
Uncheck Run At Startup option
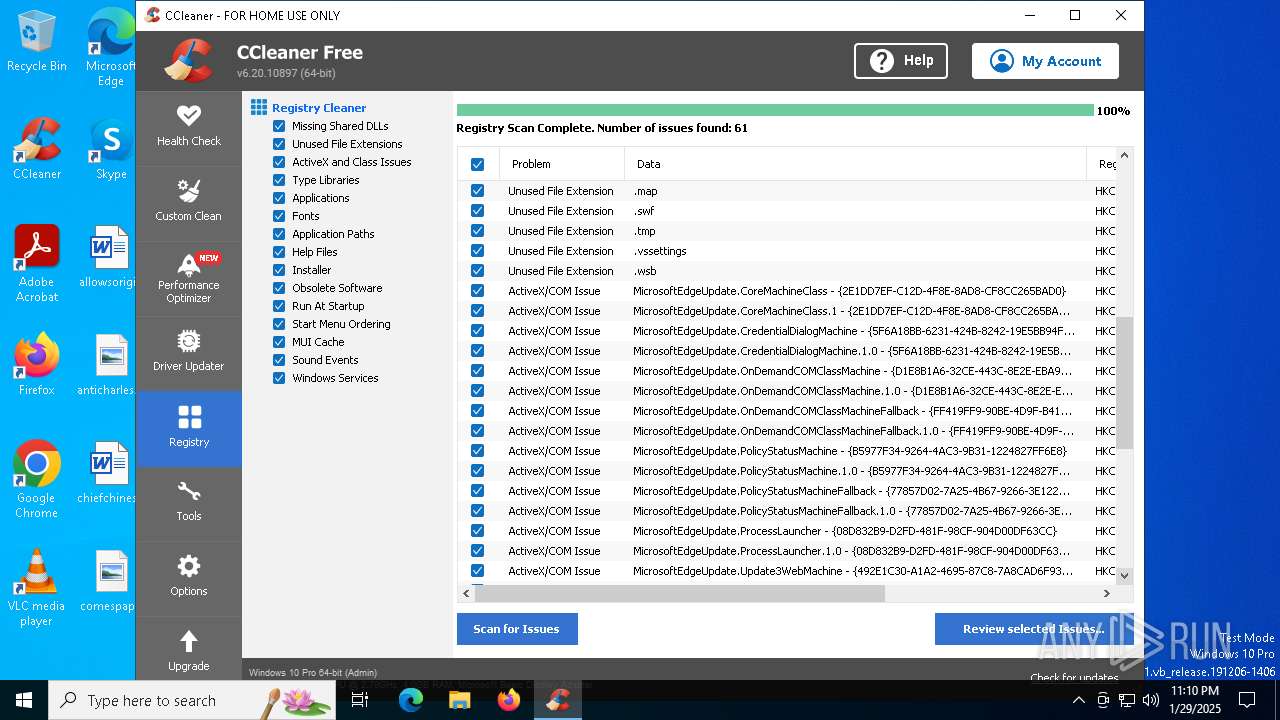click(279, 306)
